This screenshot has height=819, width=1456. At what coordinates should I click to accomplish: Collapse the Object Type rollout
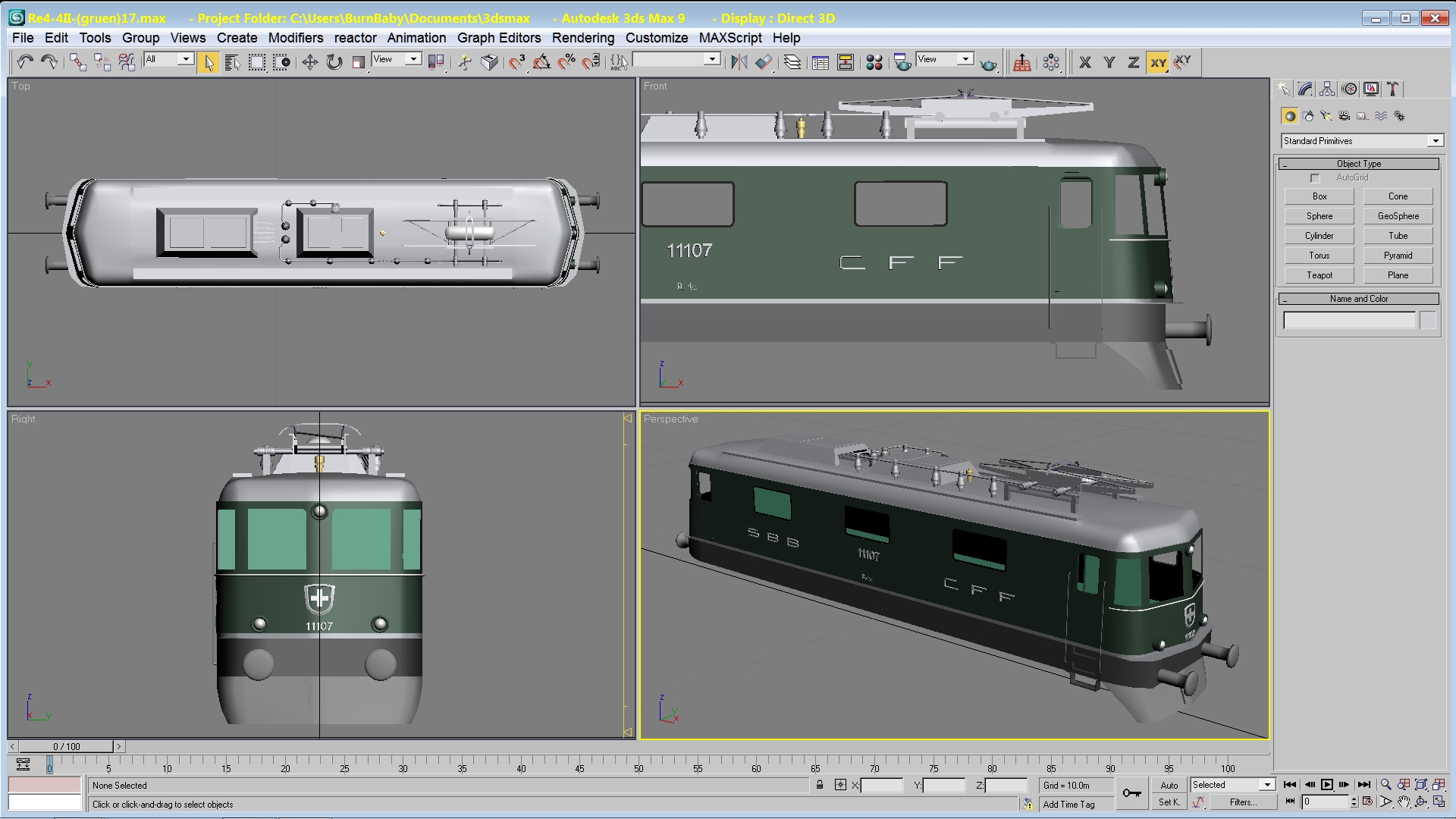pyautogui.click(x=1358, y=164)
